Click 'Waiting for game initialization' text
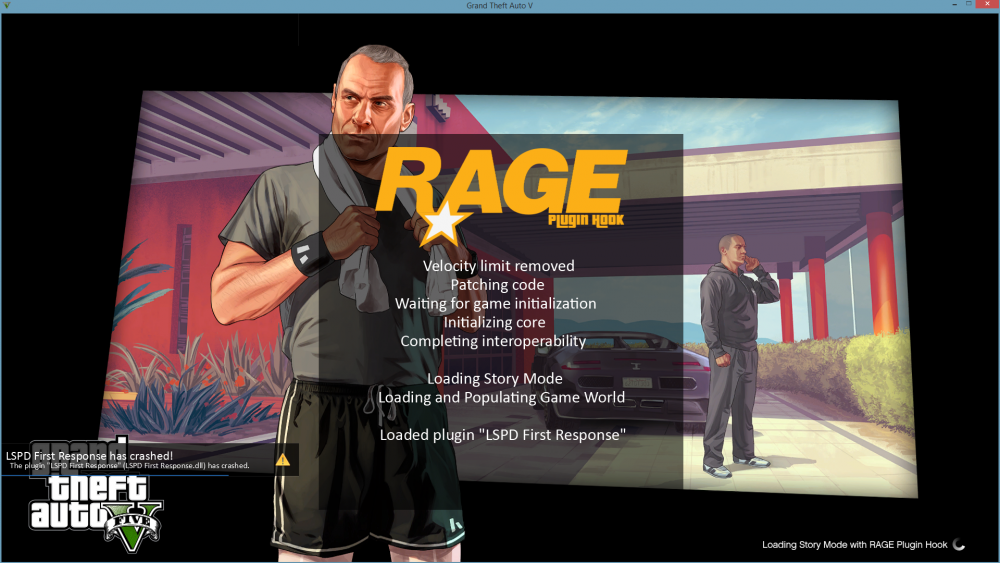The width and height of the screenshot is (1000, 563). point(496,303)
